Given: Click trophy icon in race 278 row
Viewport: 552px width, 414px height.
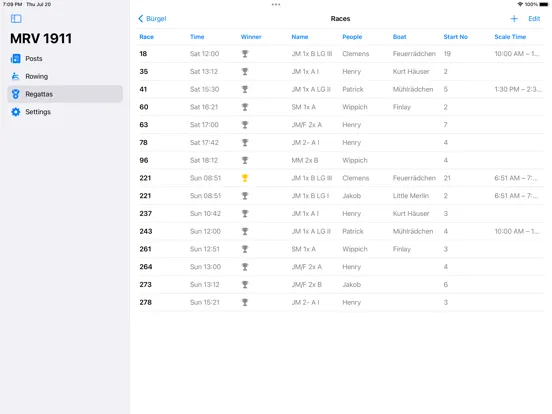Looking at the screenshot, I should click(245, 302).
